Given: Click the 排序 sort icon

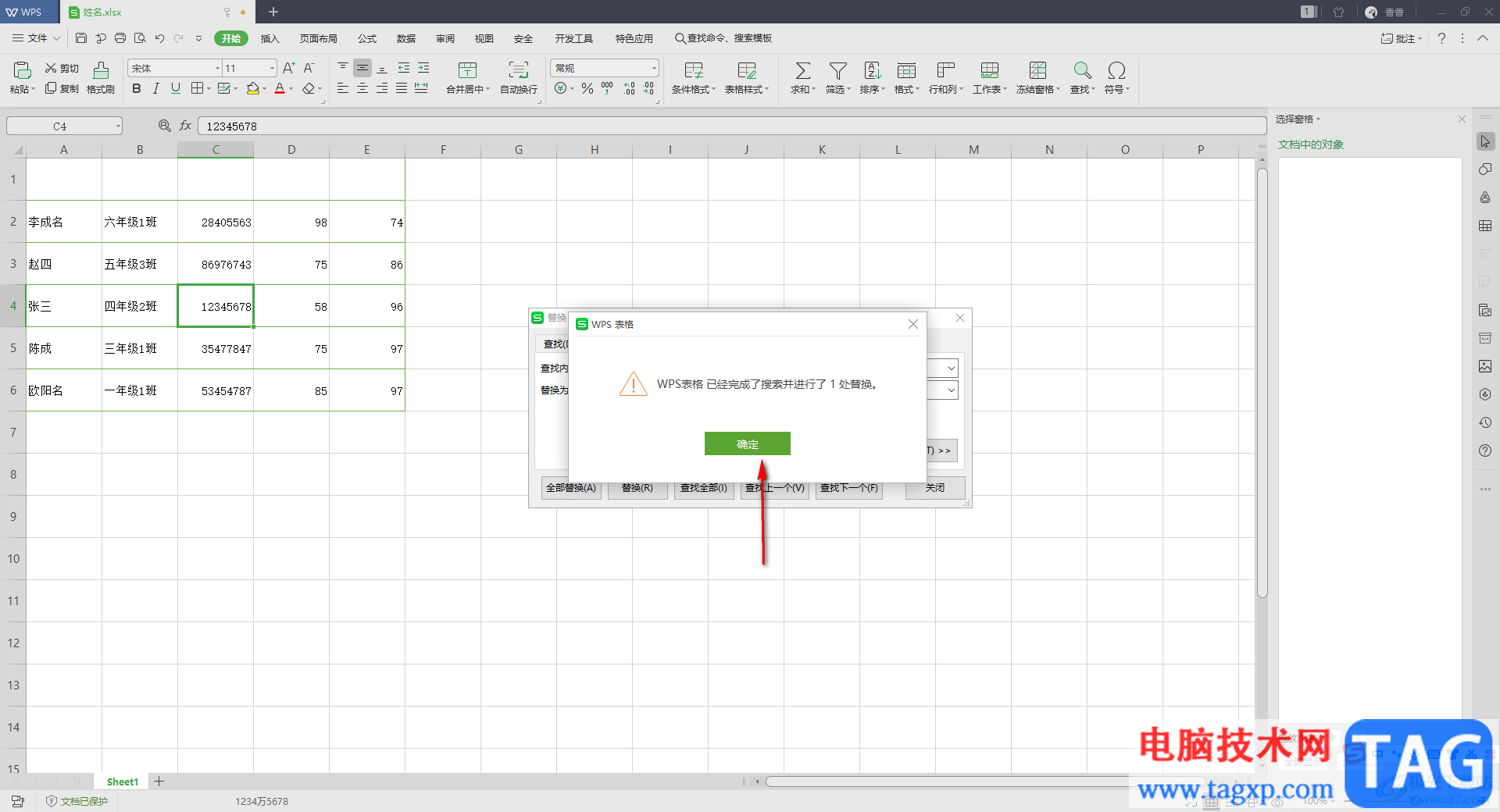Looking at the screenshot, I should 873,70.
